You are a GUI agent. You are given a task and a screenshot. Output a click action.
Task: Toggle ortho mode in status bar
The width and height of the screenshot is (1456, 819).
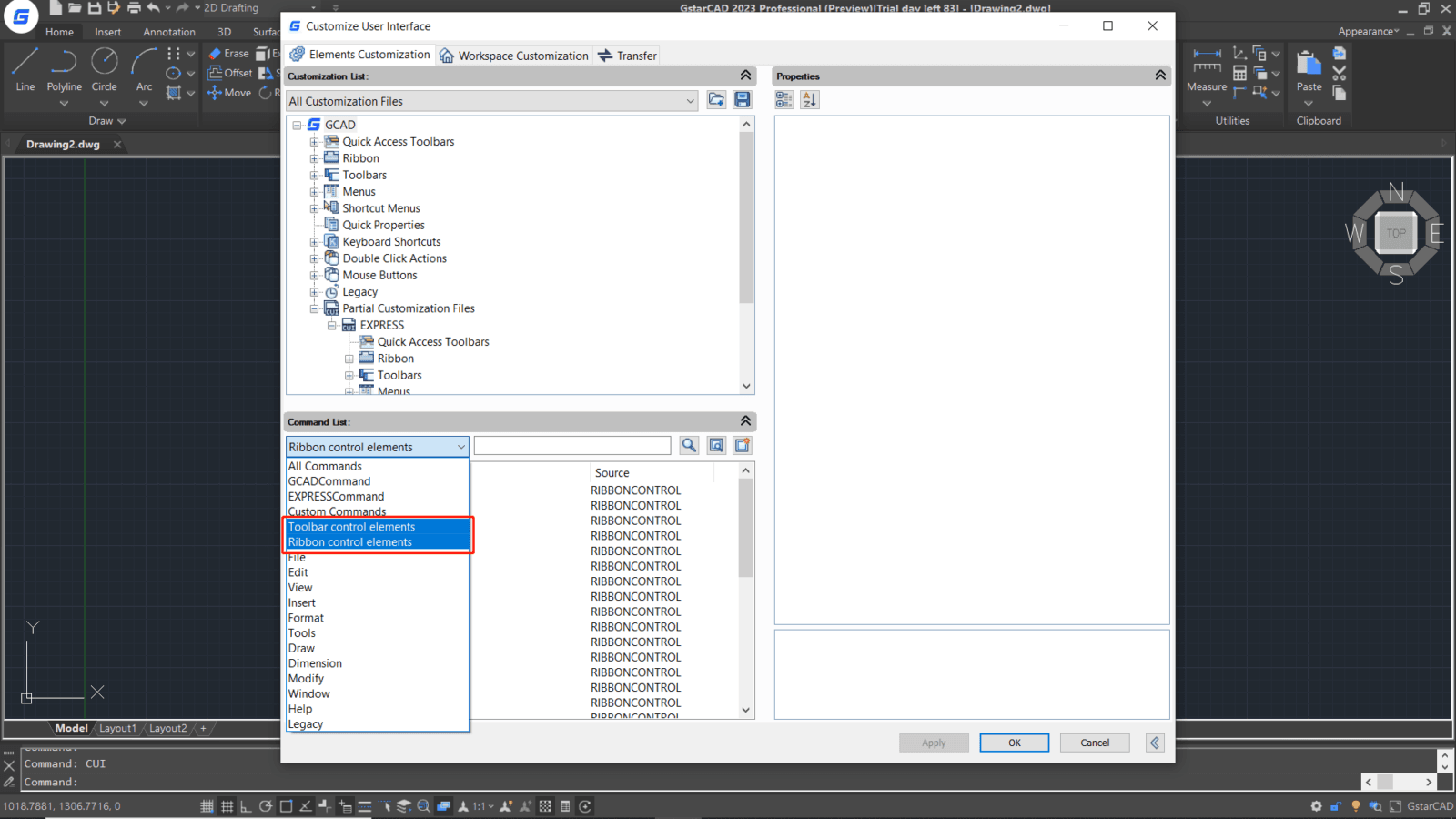coord(247,805)
